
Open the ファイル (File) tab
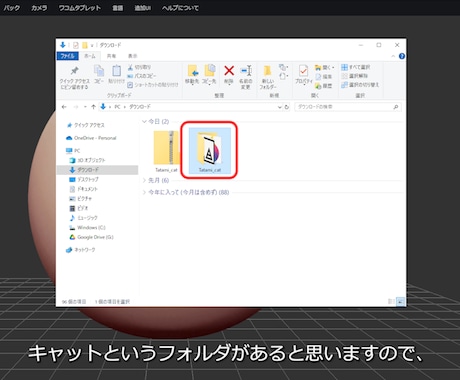pyautogui.click(x=68, y=56)
